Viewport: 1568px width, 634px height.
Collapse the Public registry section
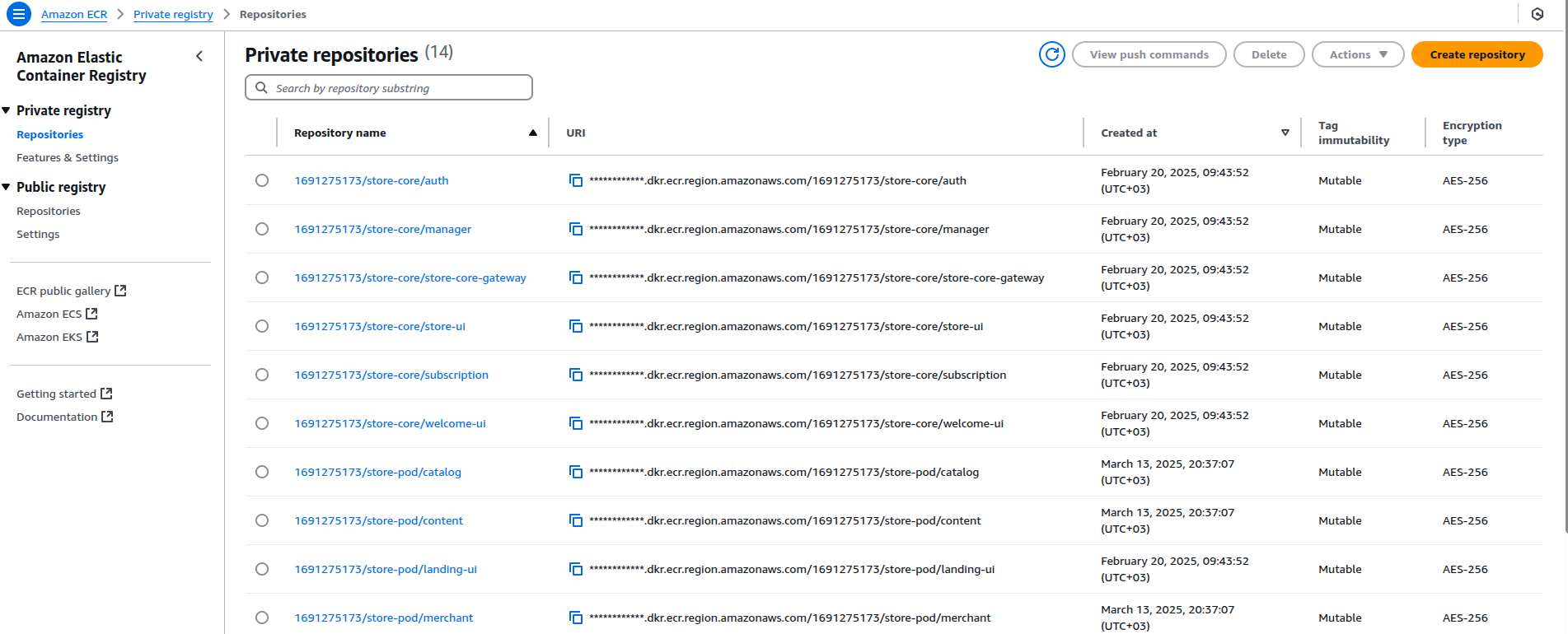click(7, 187)
